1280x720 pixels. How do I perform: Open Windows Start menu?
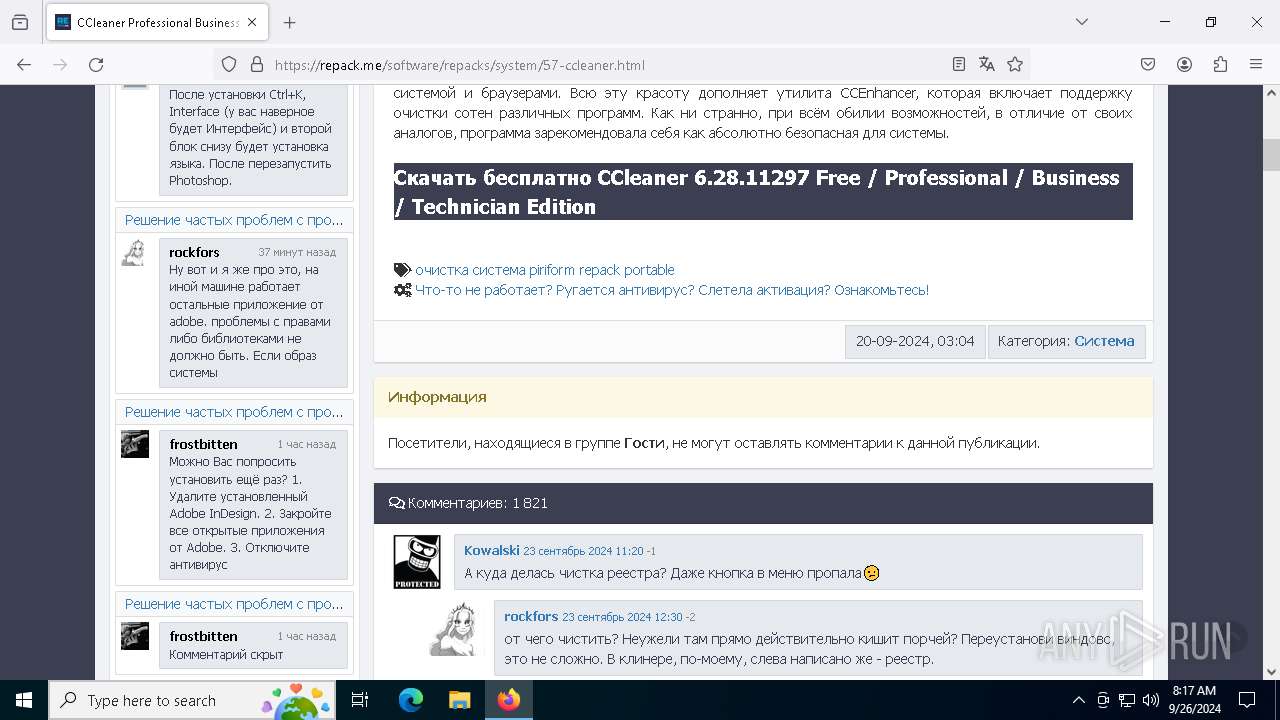24,700
